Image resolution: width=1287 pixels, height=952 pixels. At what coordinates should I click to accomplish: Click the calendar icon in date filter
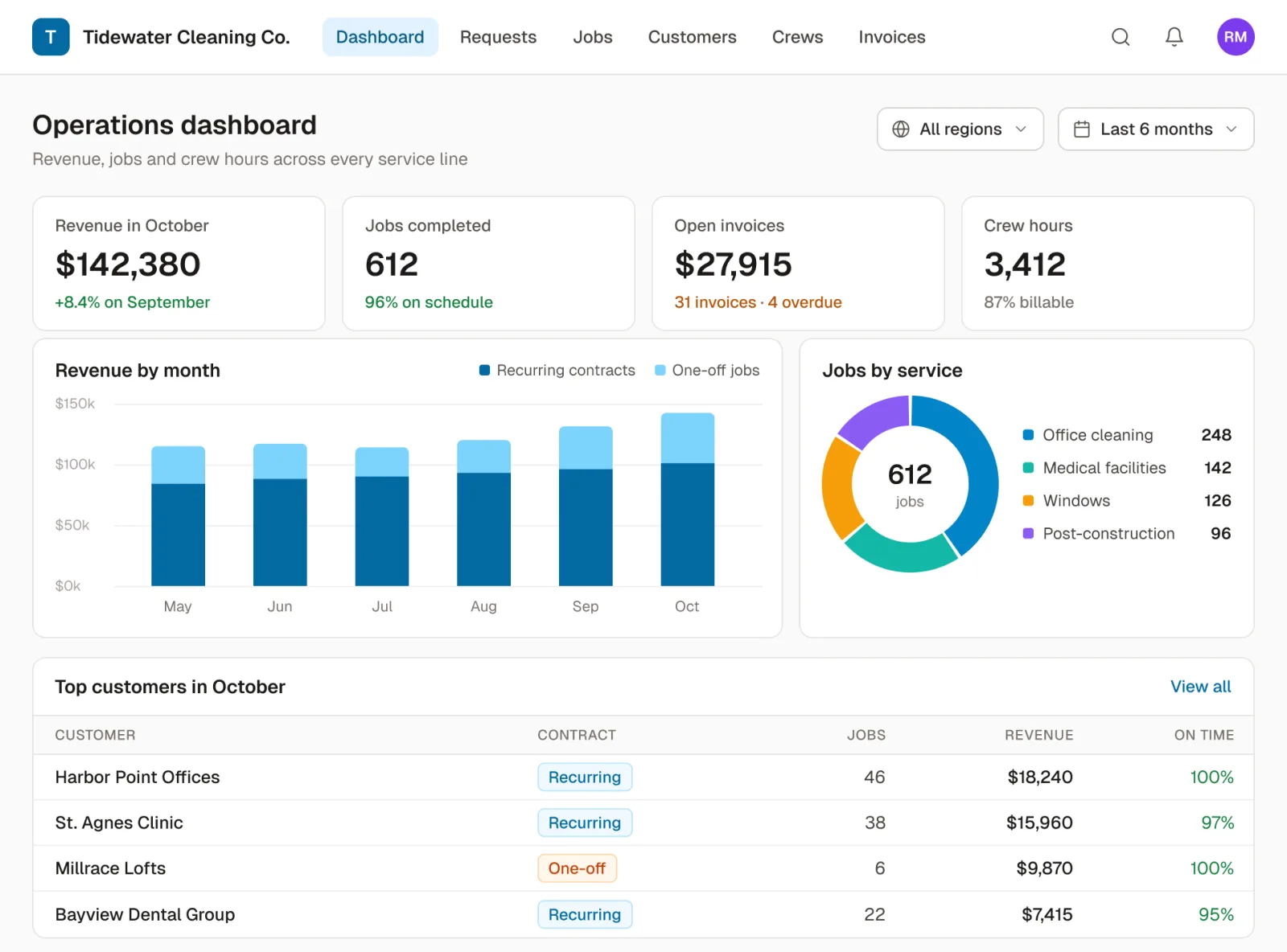click(1082, 129)
